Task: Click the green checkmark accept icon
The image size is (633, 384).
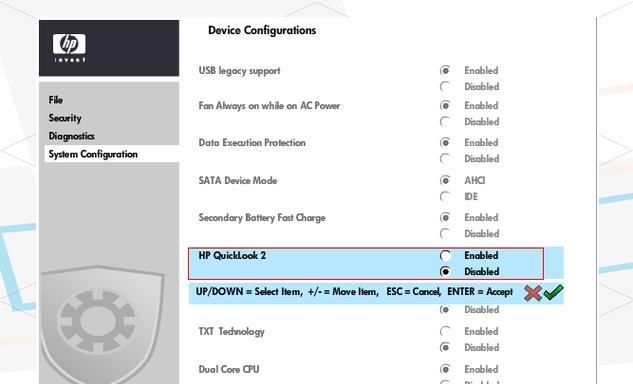Action: 553,292
